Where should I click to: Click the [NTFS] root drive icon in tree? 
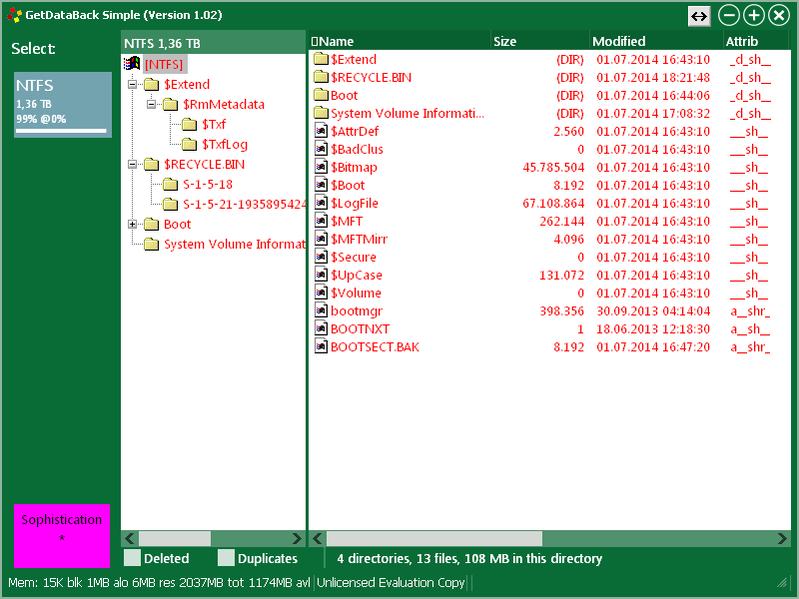coord(132,64)
